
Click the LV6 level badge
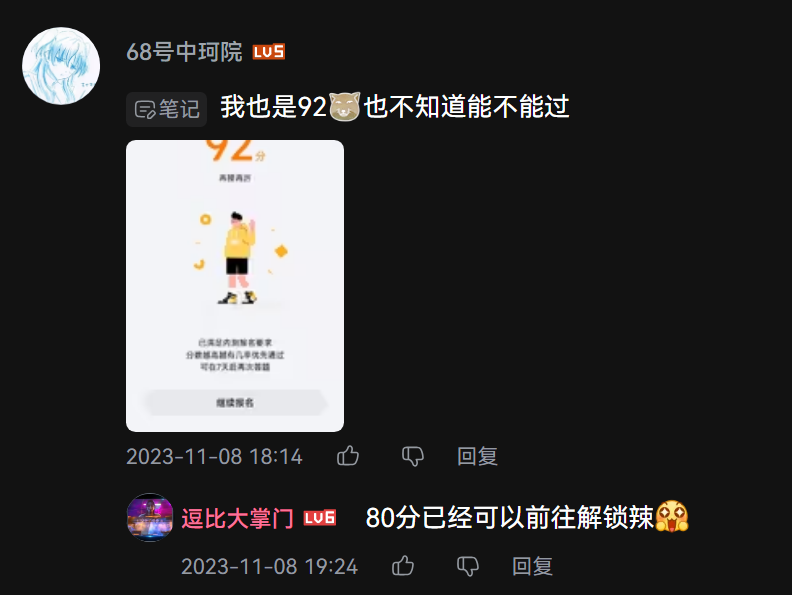coord(320,518)
